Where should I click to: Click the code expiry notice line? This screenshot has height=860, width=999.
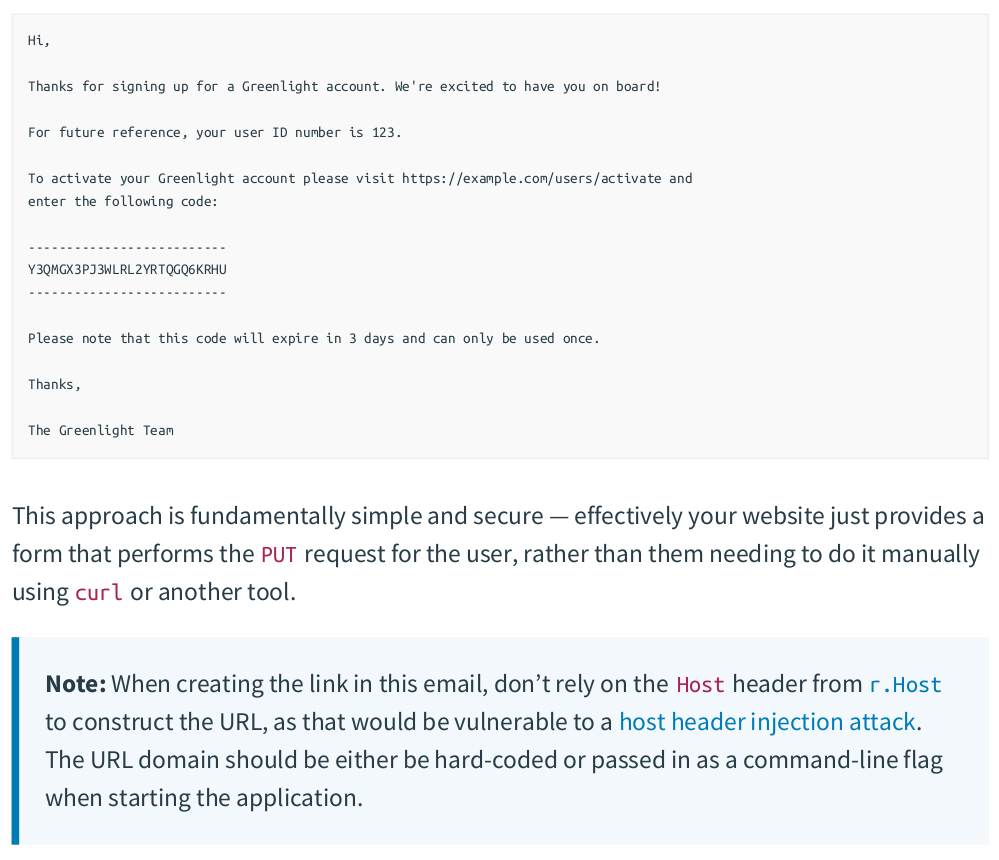(x=313, y=338)
